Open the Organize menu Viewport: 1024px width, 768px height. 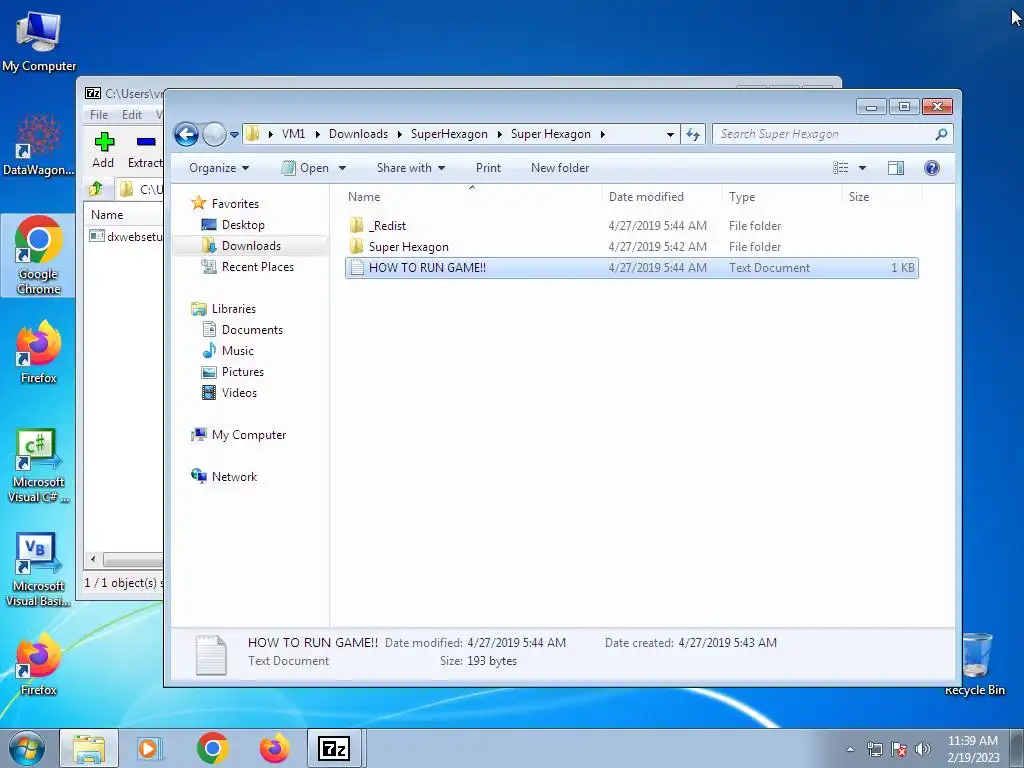pyautogui.click(x=219, y=168)
